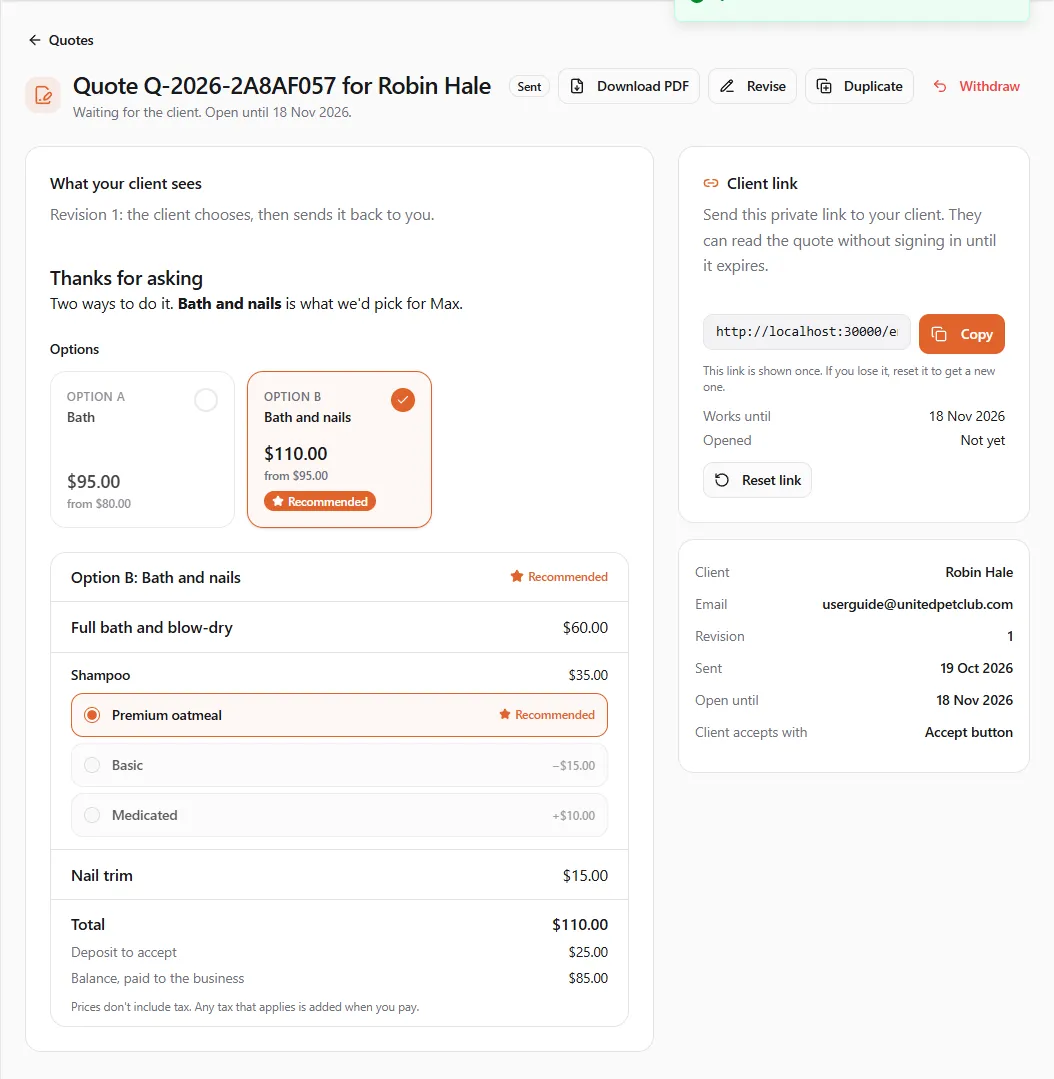The height and width of the screenshot is (1079, 1054).
Task: Select the Option A Bath radio circle
Action: tap(206, 400)
